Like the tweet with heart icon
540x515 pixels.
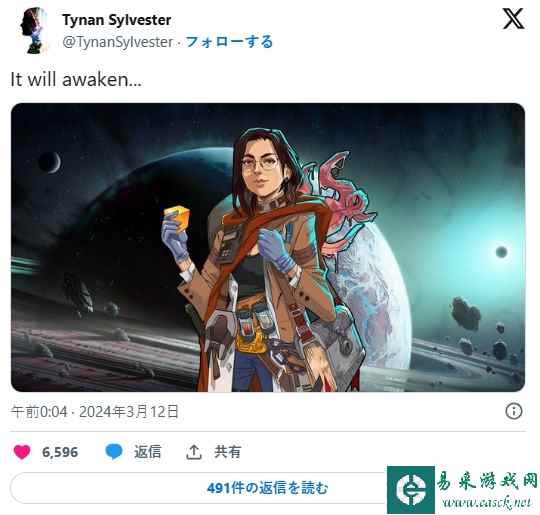point(22,452)
